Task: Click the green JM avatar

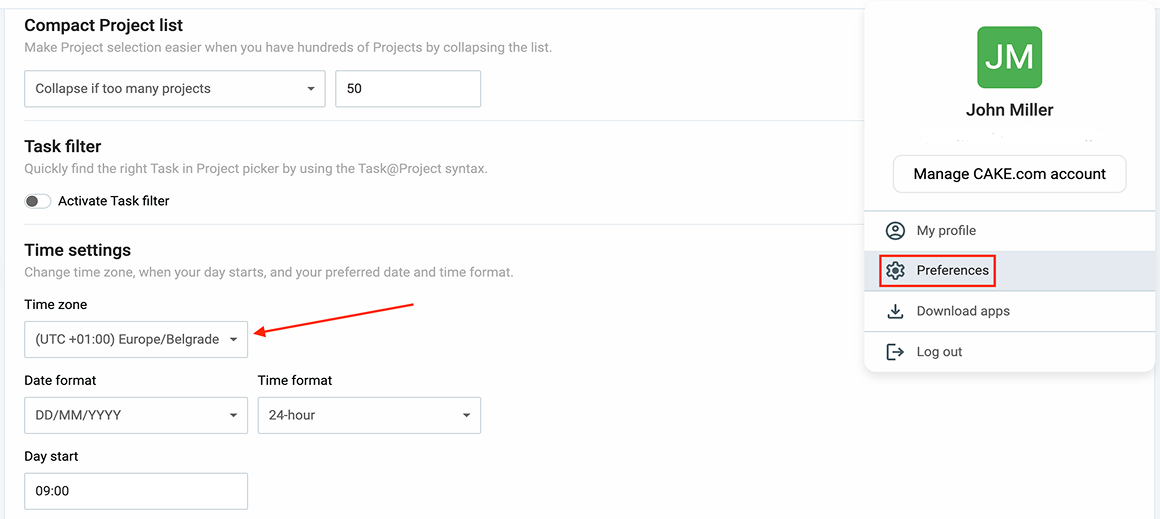Action: click(1009, 58)
